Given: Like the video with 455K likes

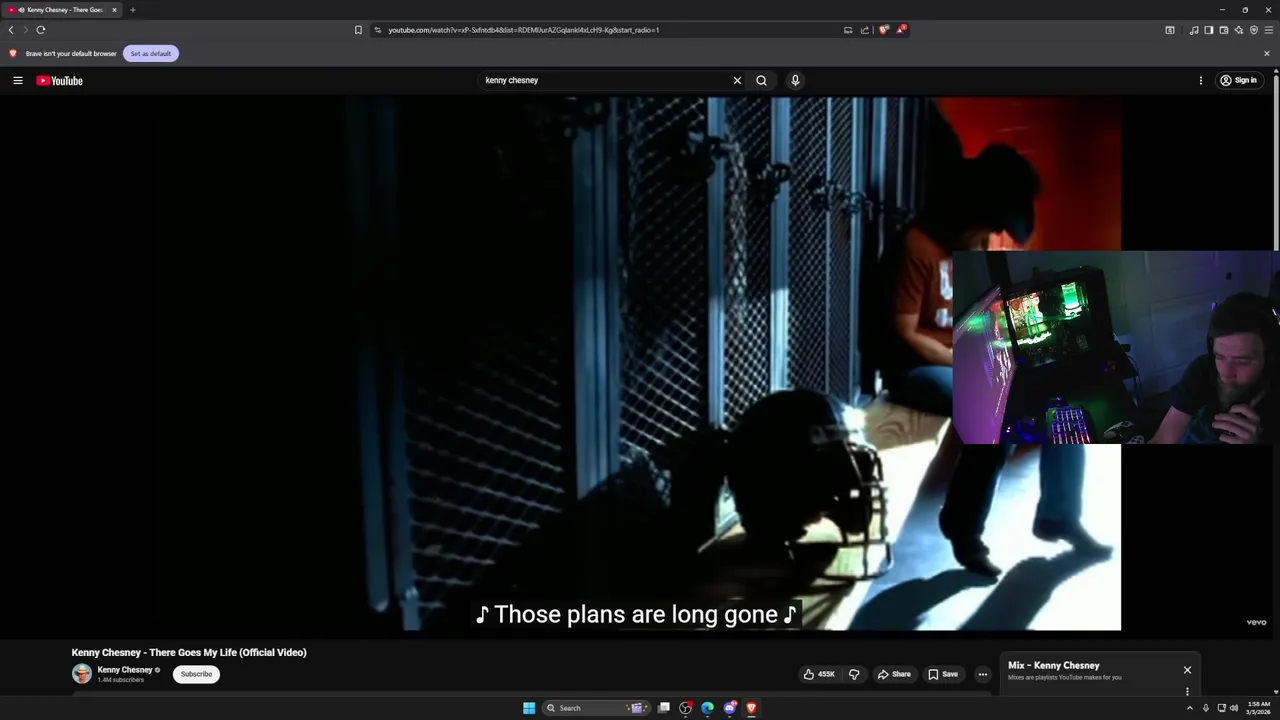Looking at the screenshot, I should (x=819, y=674).
